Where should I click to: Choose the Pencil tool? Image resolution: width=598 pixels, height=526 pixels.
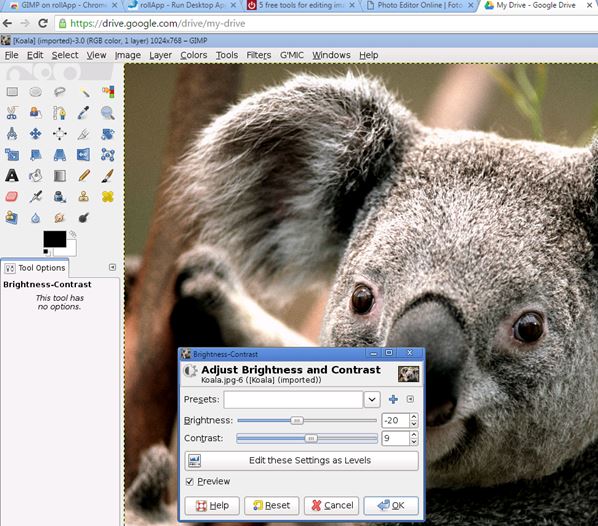coord(84,175)
